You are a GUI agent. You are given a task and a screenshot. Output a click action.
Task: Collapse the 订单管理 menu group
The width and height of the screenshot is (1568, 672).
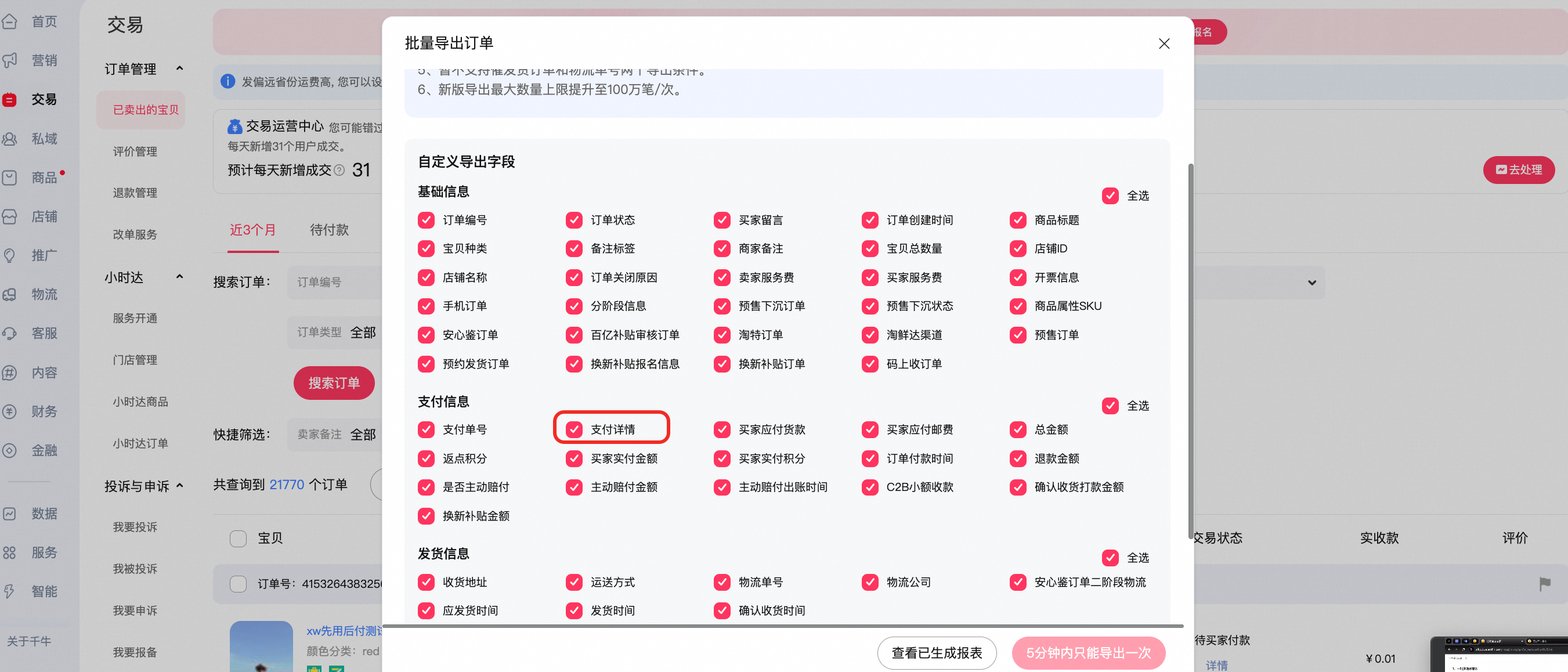(179, 68)
